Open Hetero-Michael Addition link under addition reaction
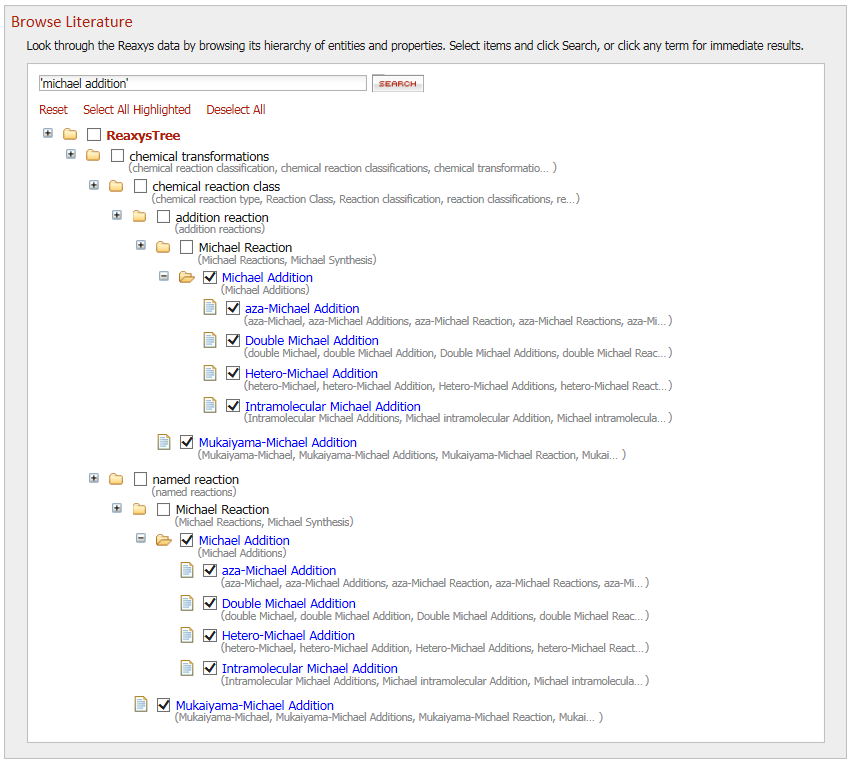This screenshot has height=762, width=857. point(311,373)
